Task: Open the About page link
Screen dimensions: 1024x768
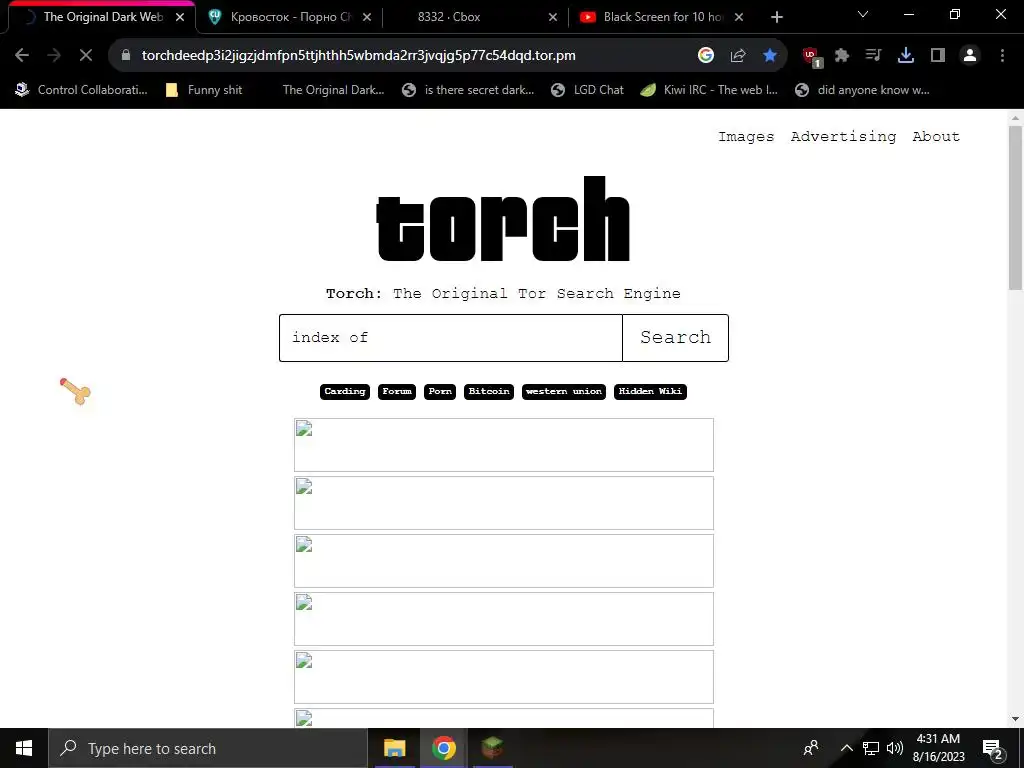Action: (936, 136)
